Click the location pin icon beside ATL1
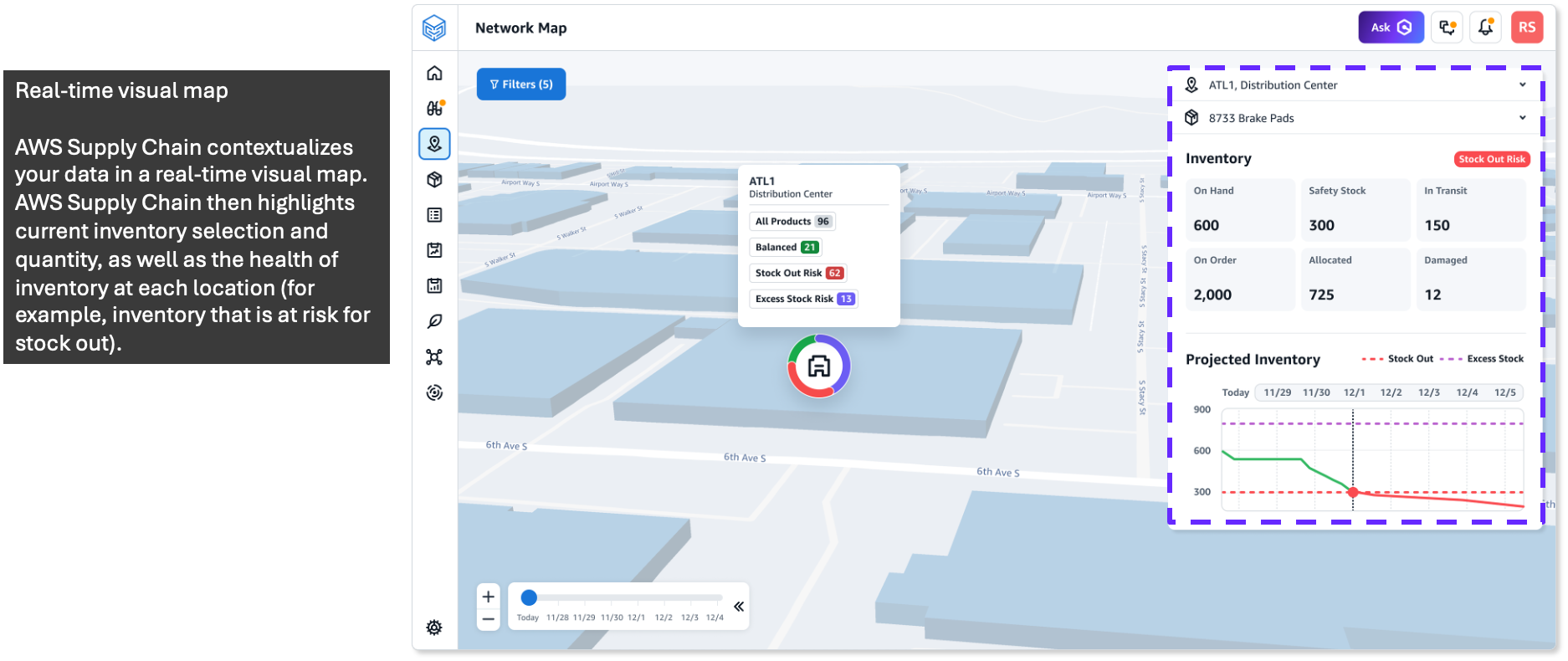 [1191, 85]
